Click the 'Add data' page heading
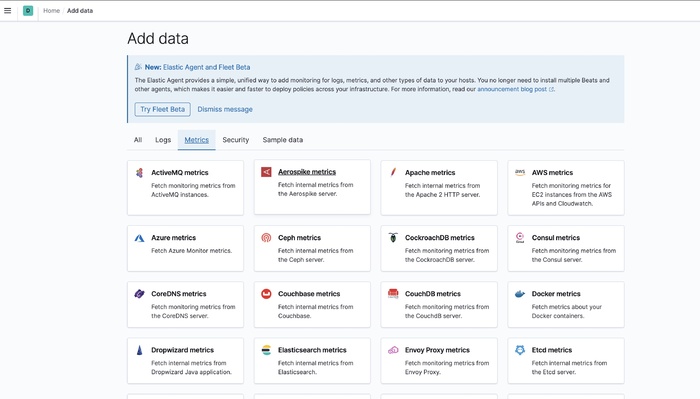The width and height of the screenshot is (700, 399). point(158,38)
